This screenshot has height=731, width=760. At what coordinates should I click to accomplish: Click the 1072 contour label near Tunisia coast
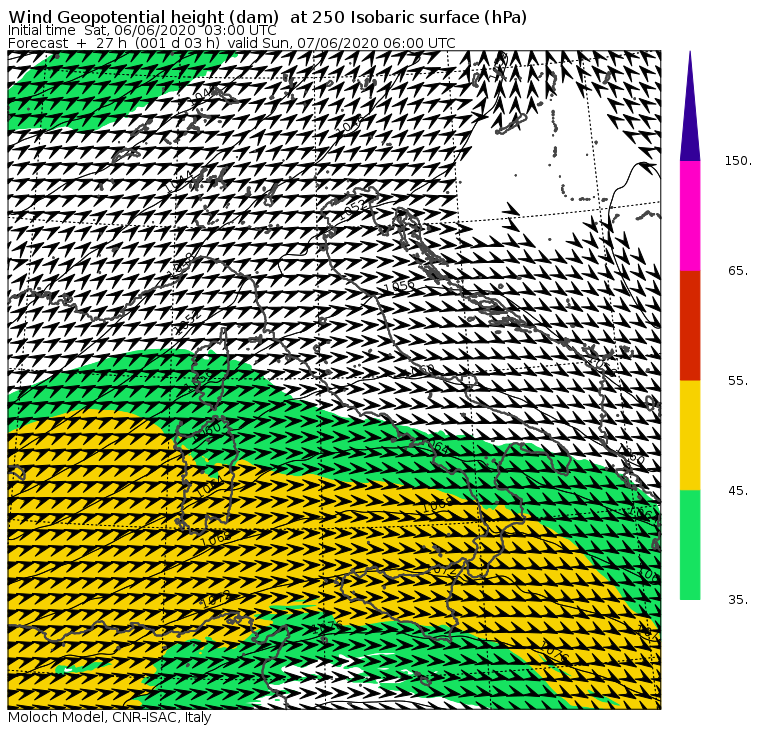click(x=215, y=600)
